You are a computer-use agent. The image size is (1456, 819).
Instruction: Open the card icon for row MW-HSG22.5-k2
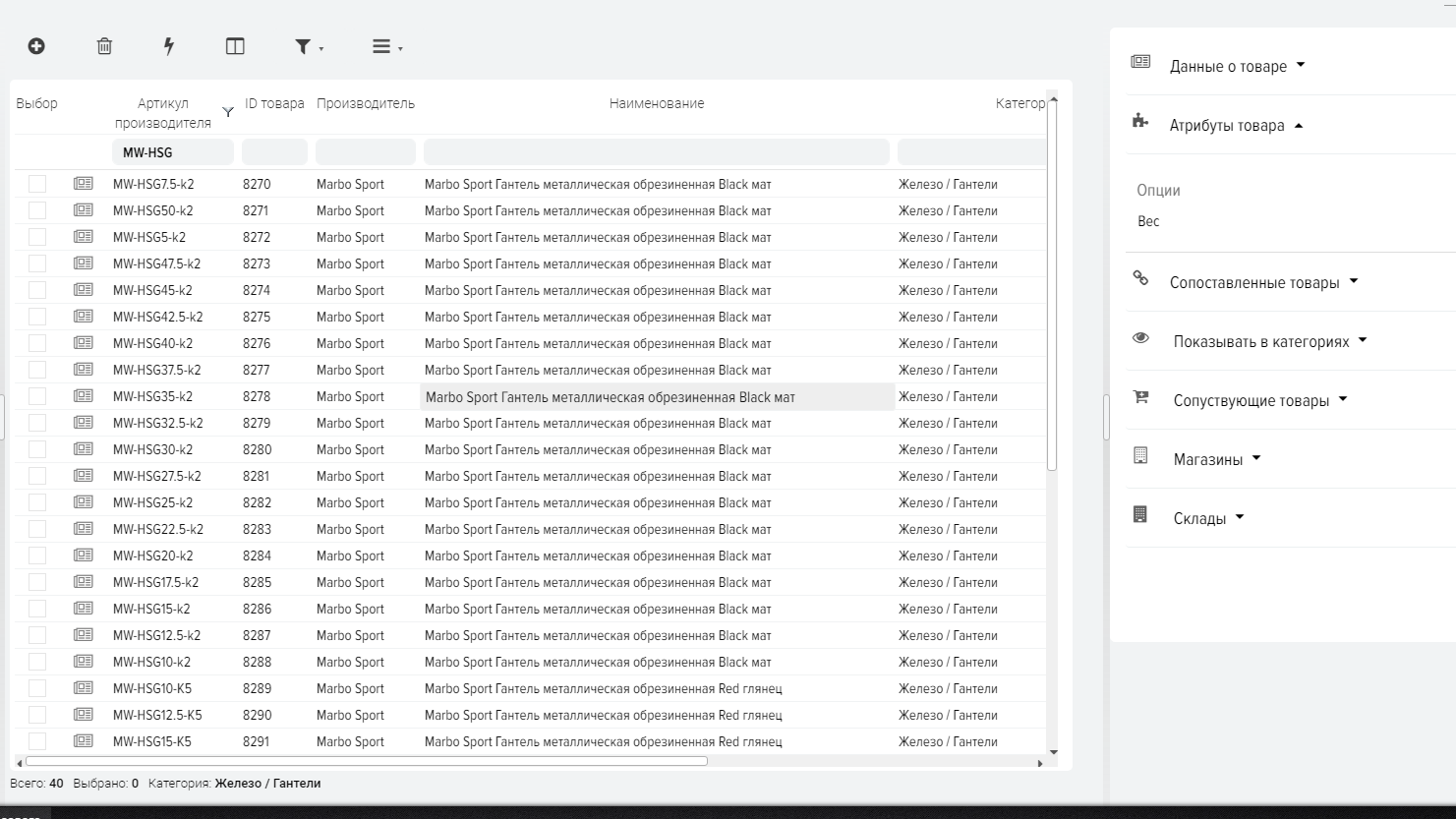click(x=84, y=529)
